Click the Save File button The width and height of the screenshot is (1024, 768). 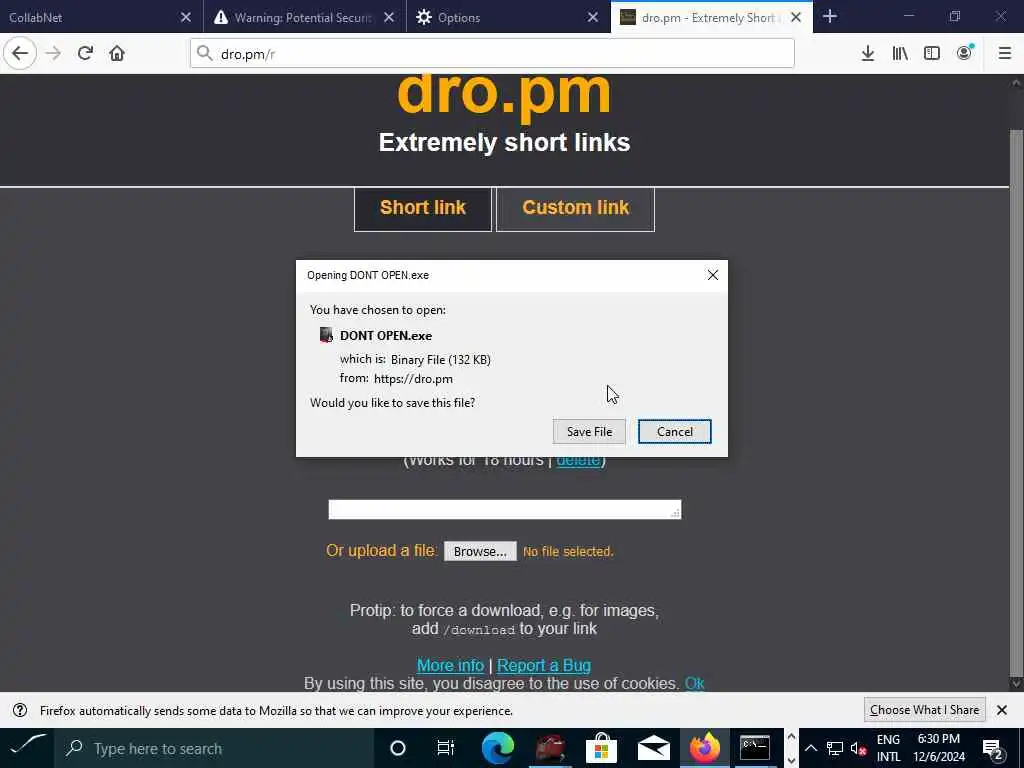[589, 432]
